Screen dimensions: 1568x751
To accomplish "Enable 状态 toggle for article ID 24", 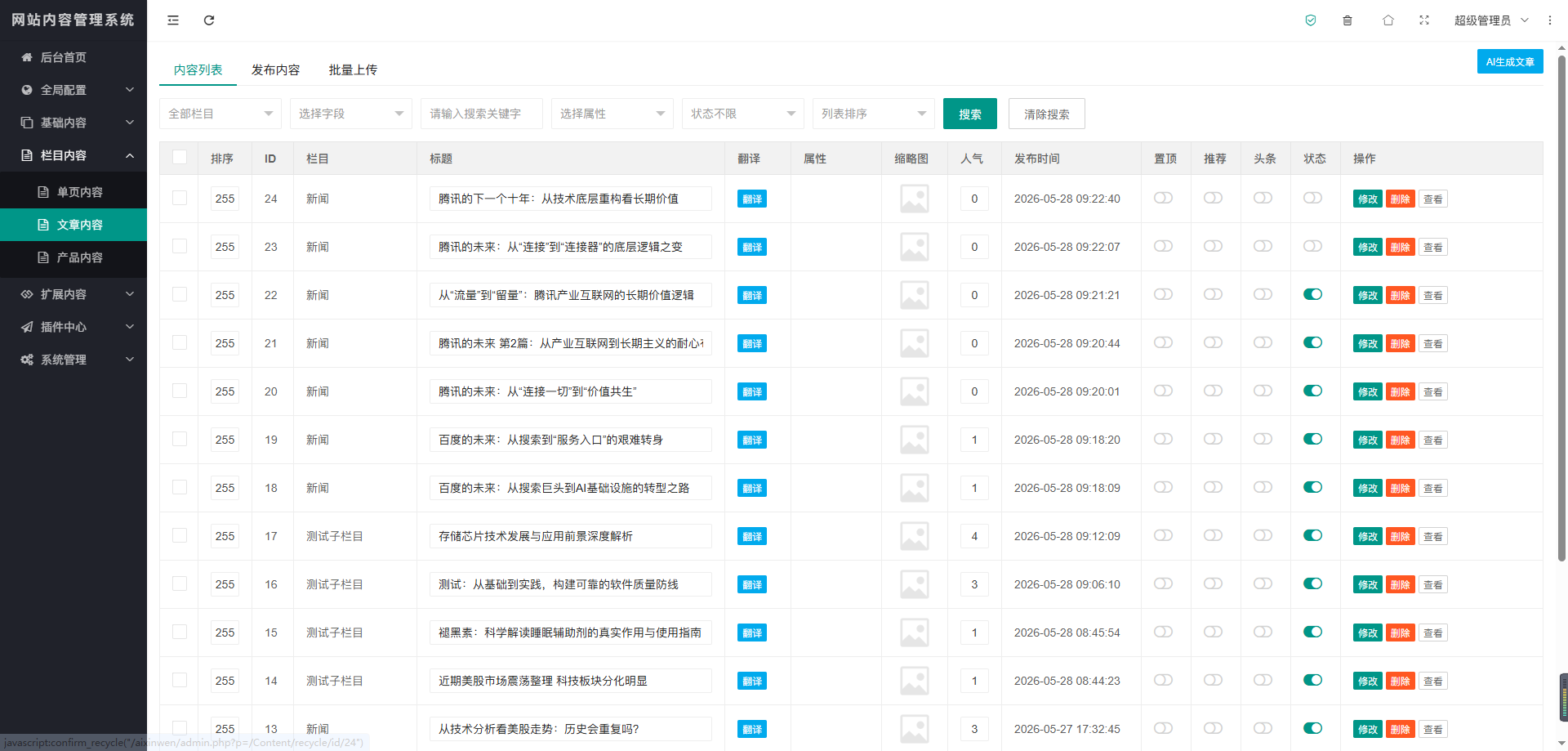I will [x=1312, y=198].
